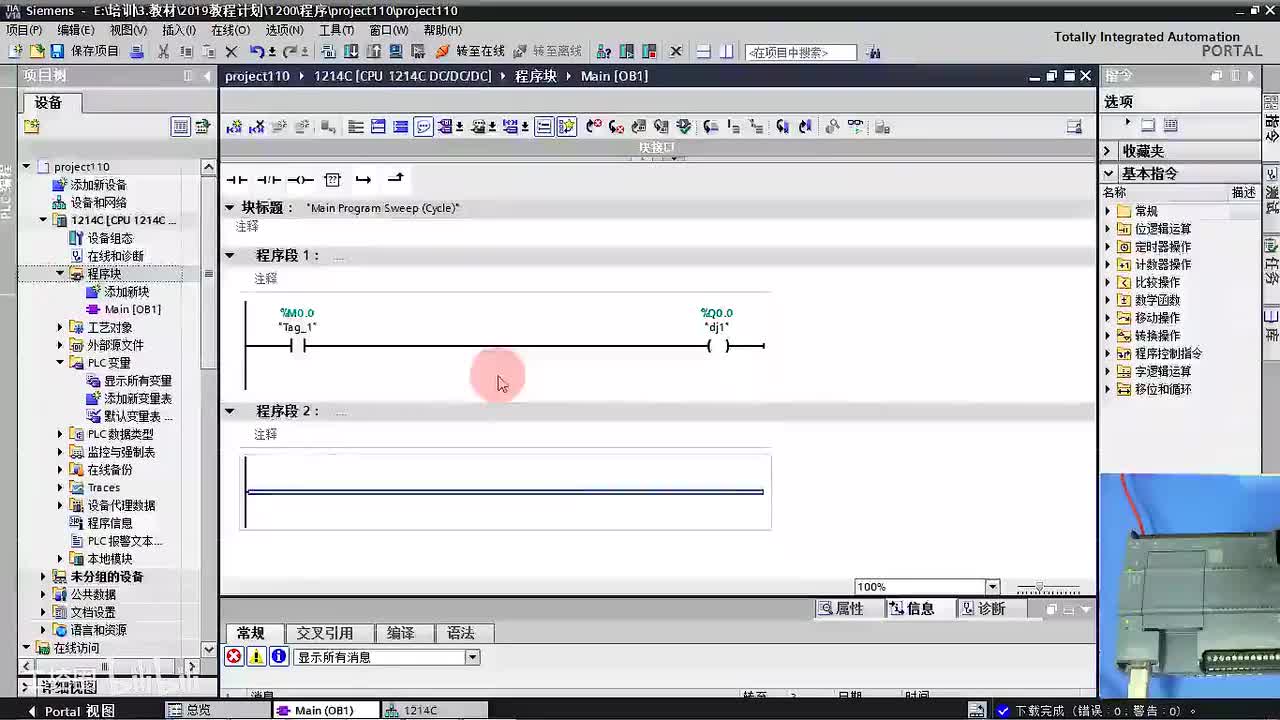Screen dimensions: 1280x720
Task: Open 显示所有变量 in project tree
Action: [x=137, y=381]
